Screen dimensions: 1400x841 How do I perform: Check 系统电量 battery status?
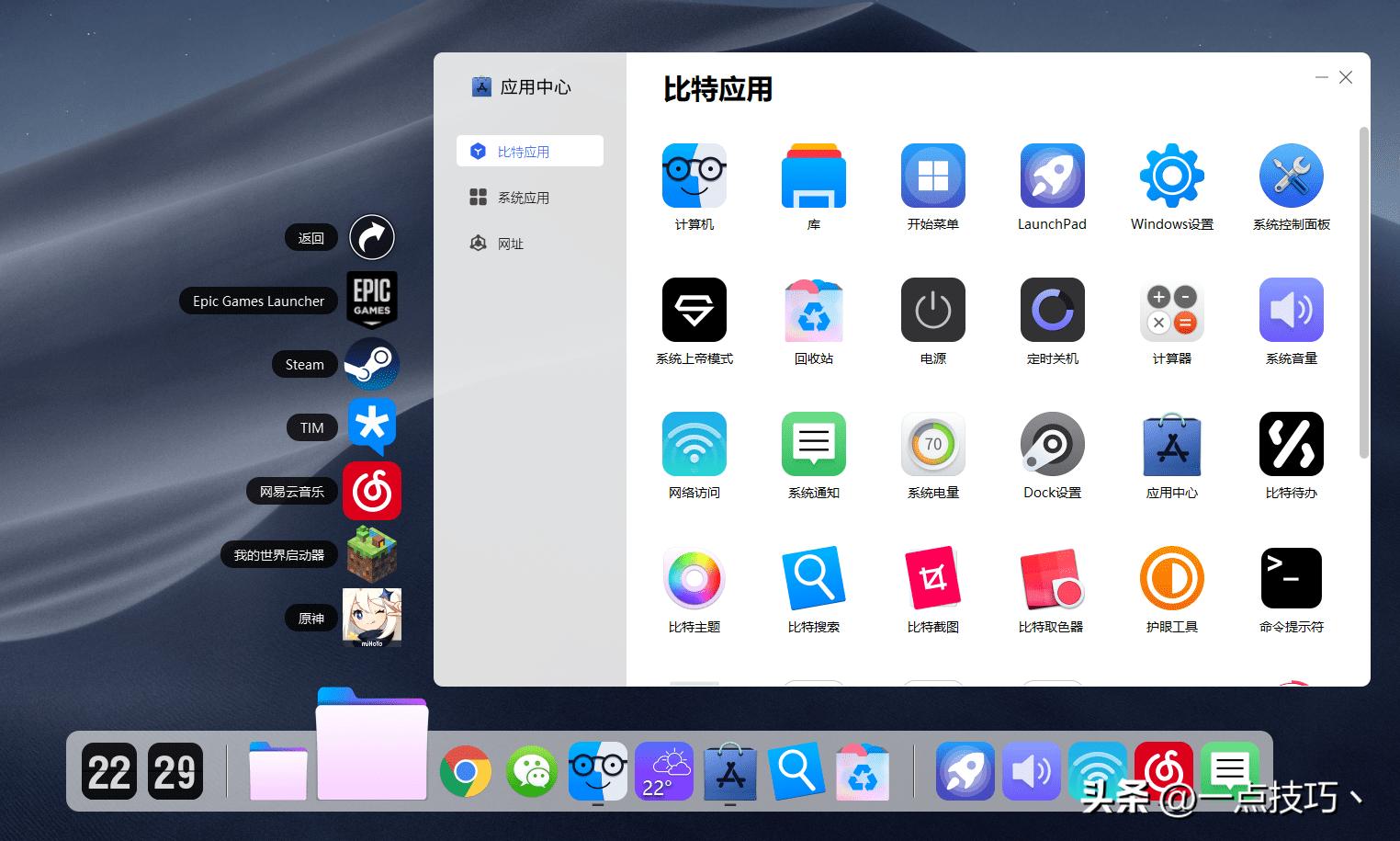pos(932,444)
